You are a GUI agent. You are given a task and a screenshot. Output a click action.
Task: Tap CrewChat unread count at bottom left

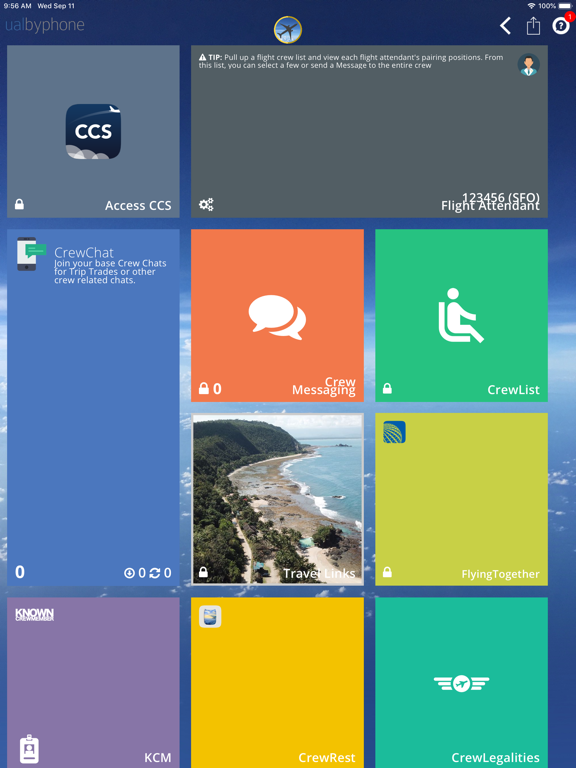20,572
